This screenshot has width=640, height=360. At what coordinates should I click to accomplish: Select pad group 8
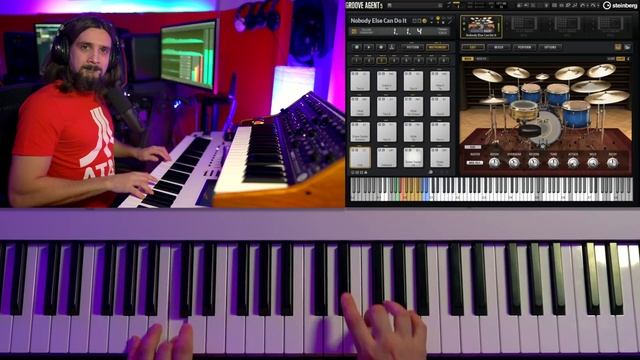(x=444, y=60)
